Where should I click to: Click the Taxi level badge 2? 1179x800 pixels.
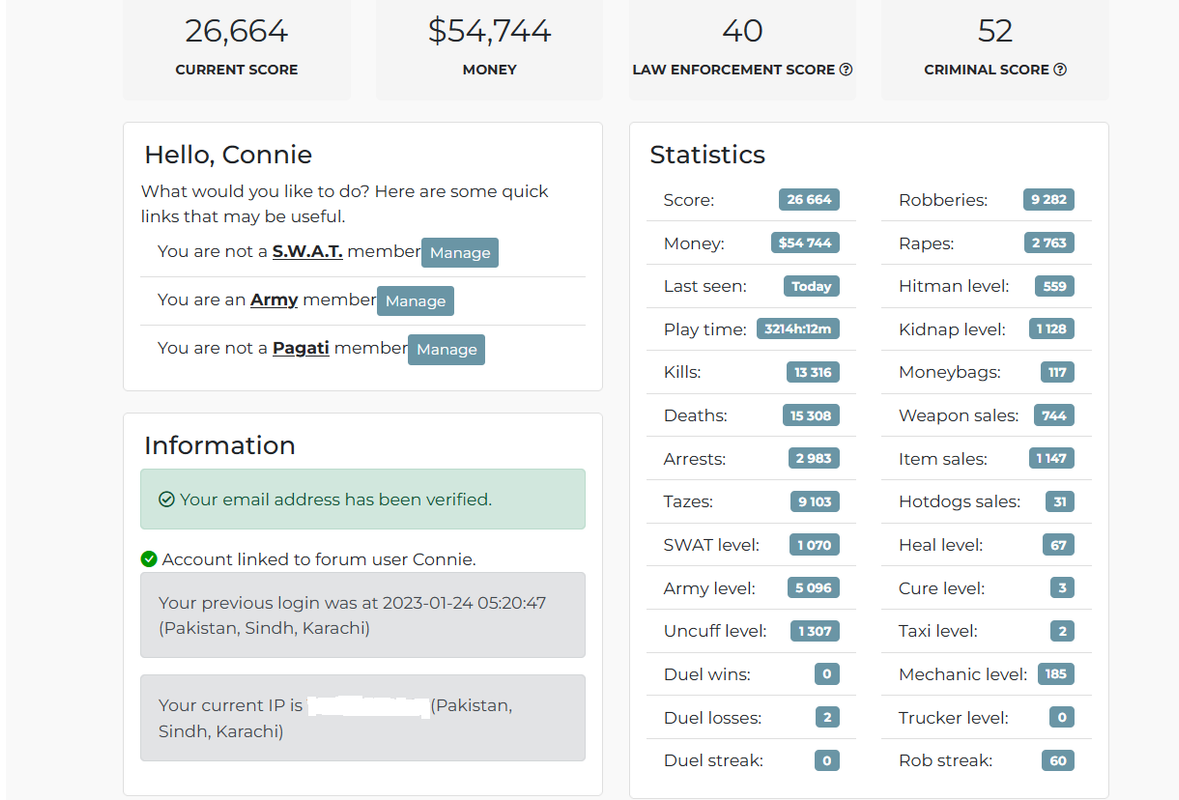pyautogui.click(x=1062, y=631)
